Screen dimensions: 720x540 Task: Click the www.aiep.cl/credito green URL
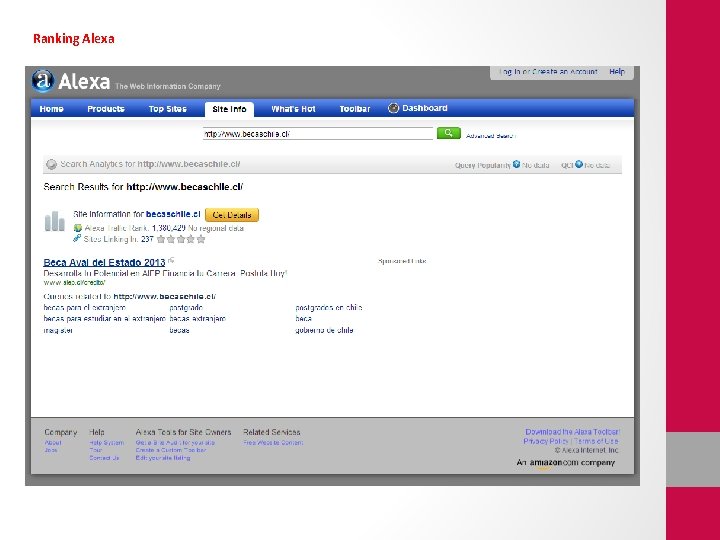tap(74, 282)
